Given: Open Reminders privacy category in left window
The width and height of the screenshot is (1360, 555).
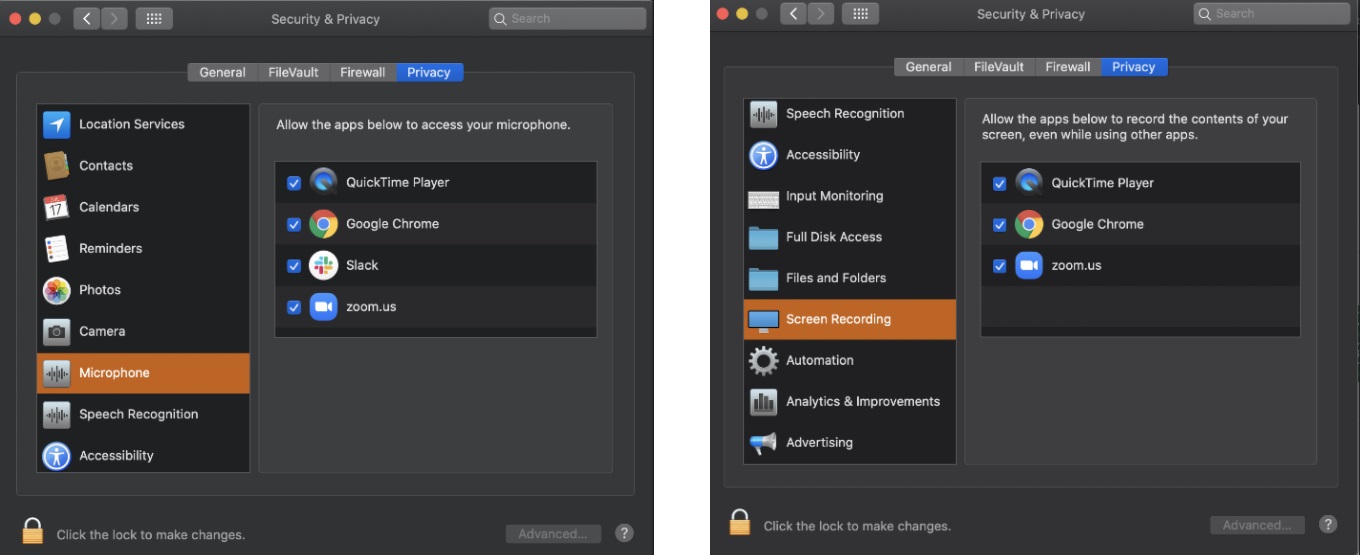Looking at the screenshot, I should [x=143, y=248].
